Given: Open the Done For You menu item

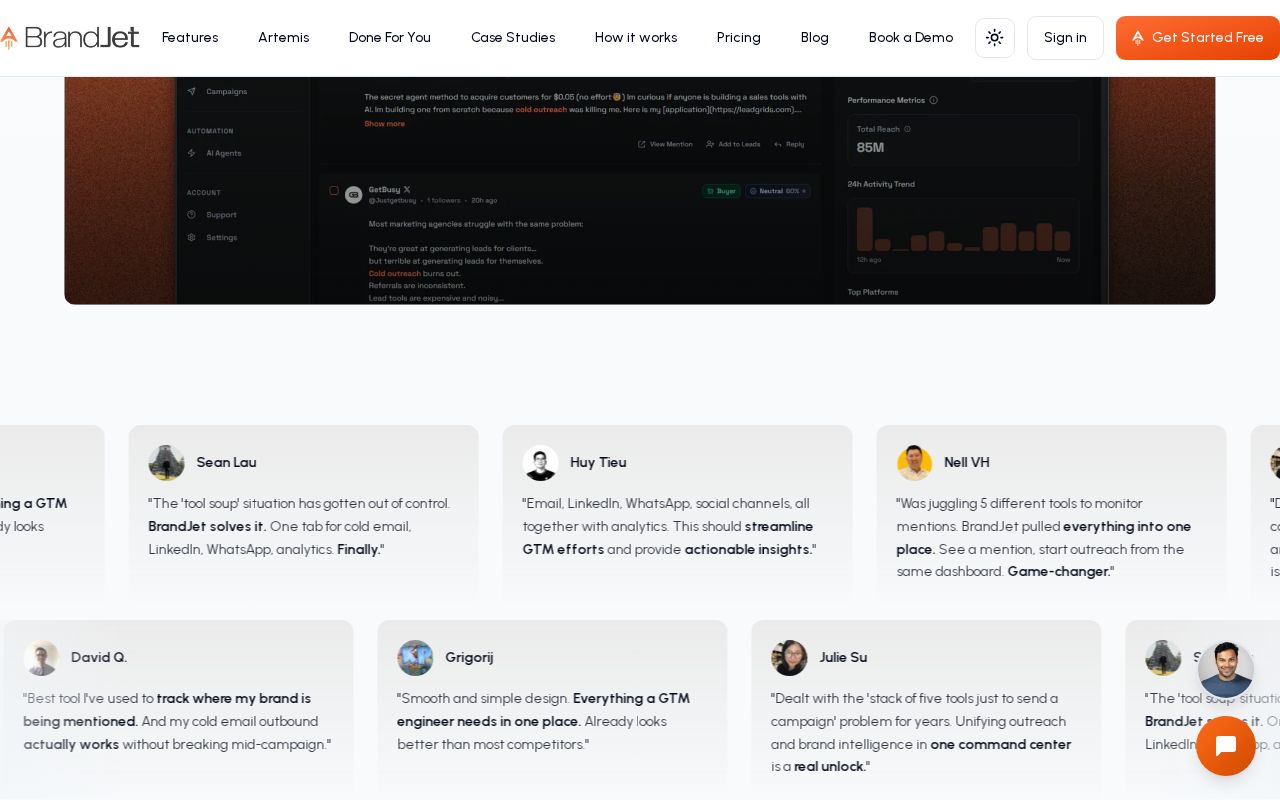Looking at the screenshot, I should pyautogui.click(x=390, y=37).
